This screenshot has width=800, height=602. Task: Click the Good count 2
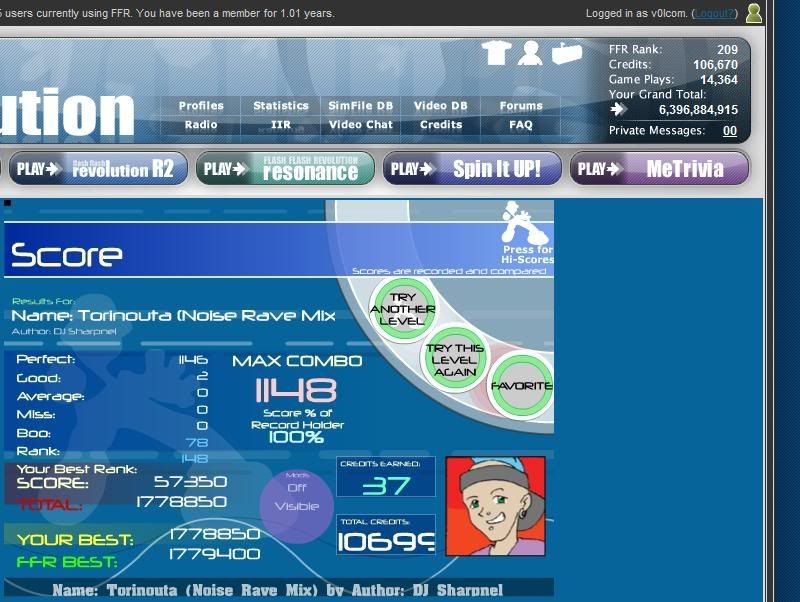(203, 376)
